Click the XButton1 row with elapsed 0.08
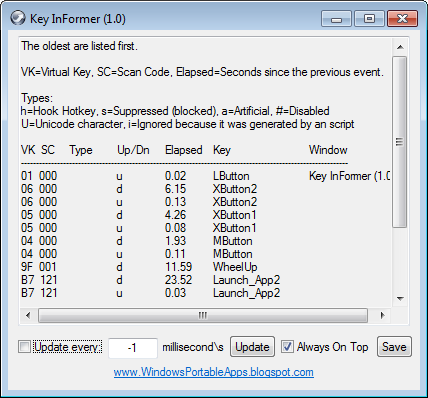 click(x=139, y=228)
